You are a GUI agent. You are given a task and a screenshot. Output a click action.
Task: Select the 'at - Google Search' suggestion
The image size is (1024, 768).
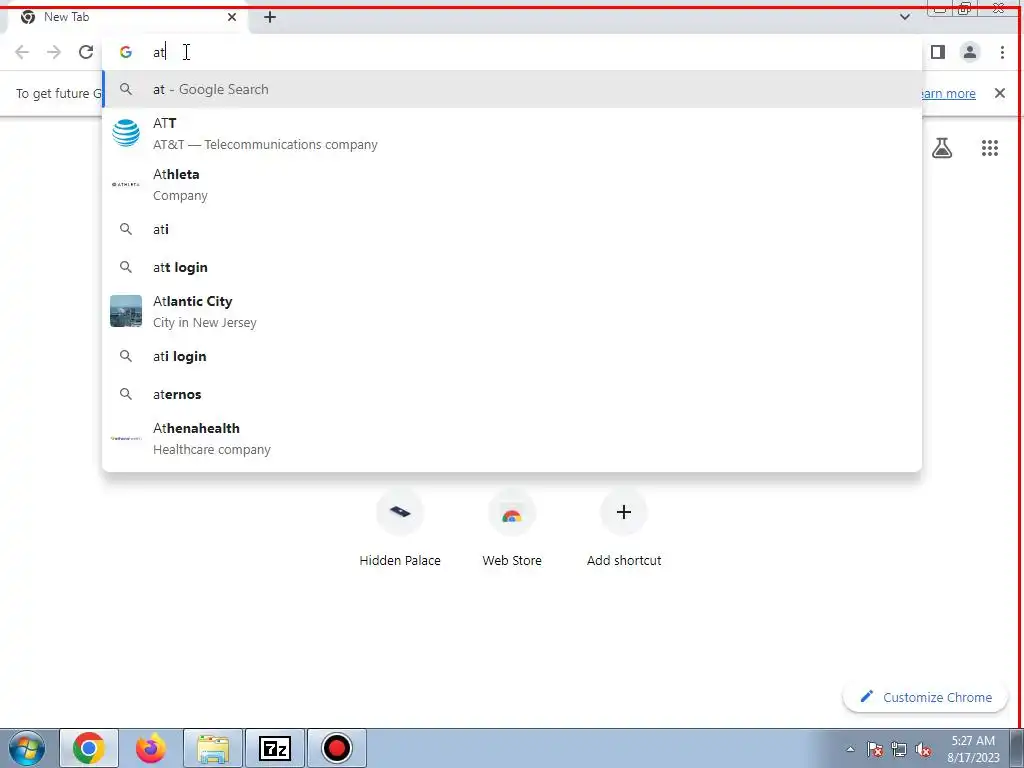click(x=512, y=89)
